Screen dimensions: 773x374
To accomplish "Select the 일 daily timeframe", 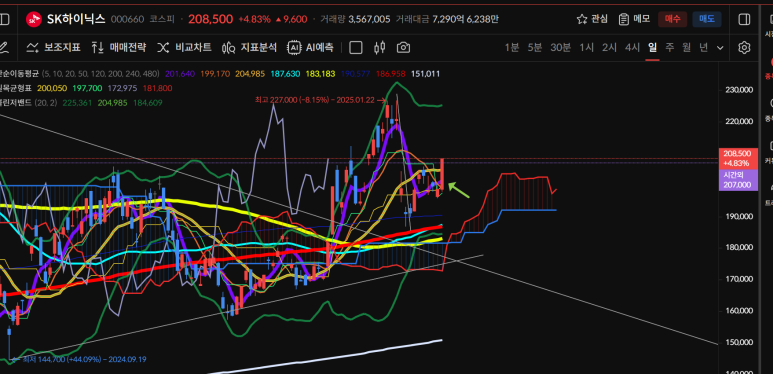I will 652,48.
